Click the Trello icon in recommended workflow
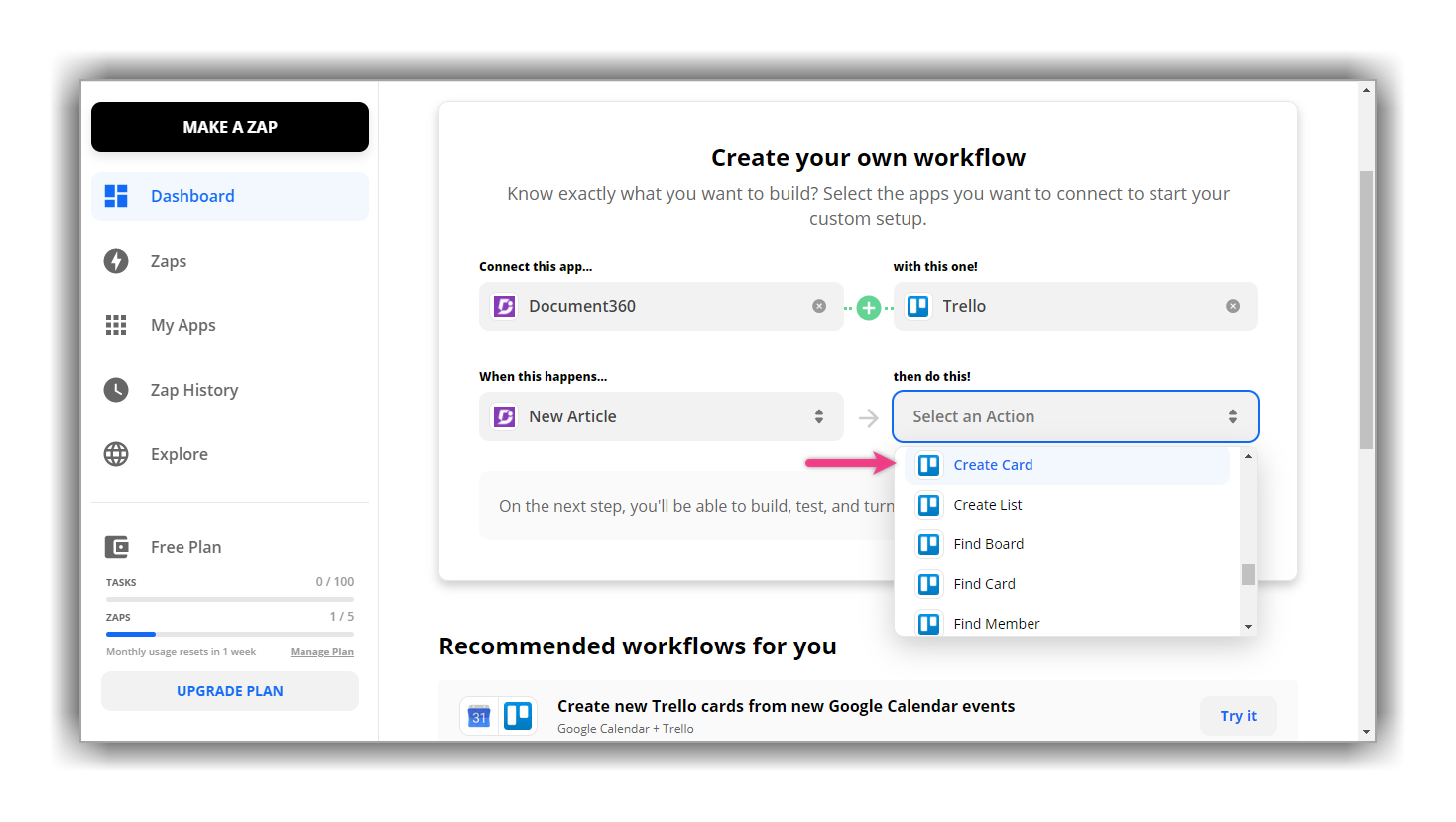The image size is (1456, 822). pos(518,716)
